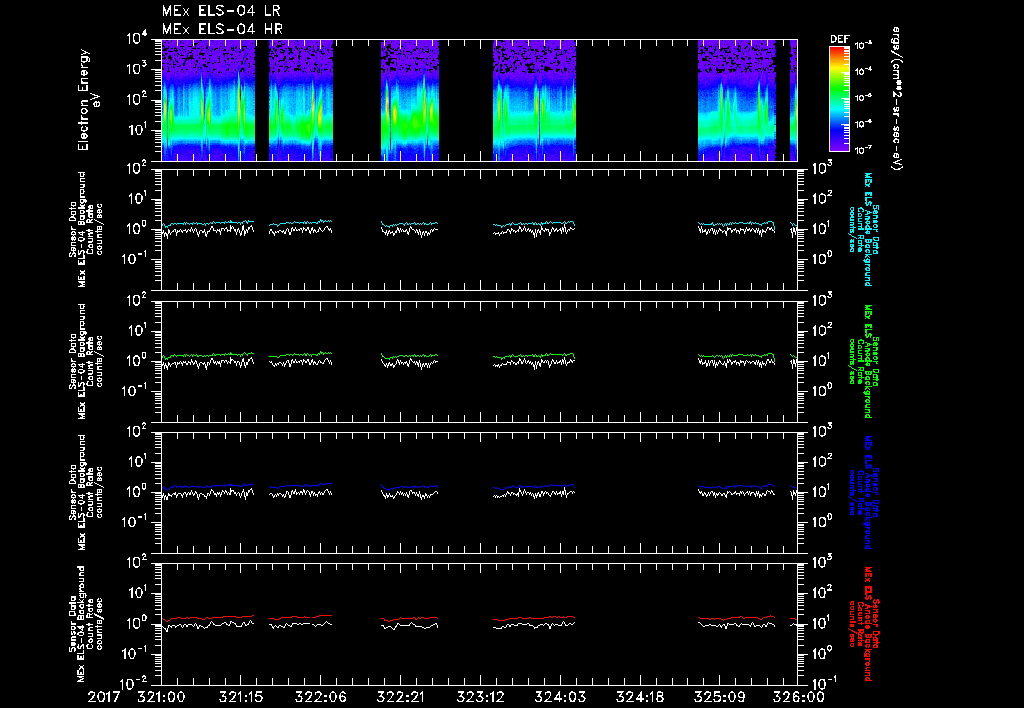The image size is (1024, 708).
Task: Click the green Anode Background Count Rate label
Action: click(x=863, y=361)
